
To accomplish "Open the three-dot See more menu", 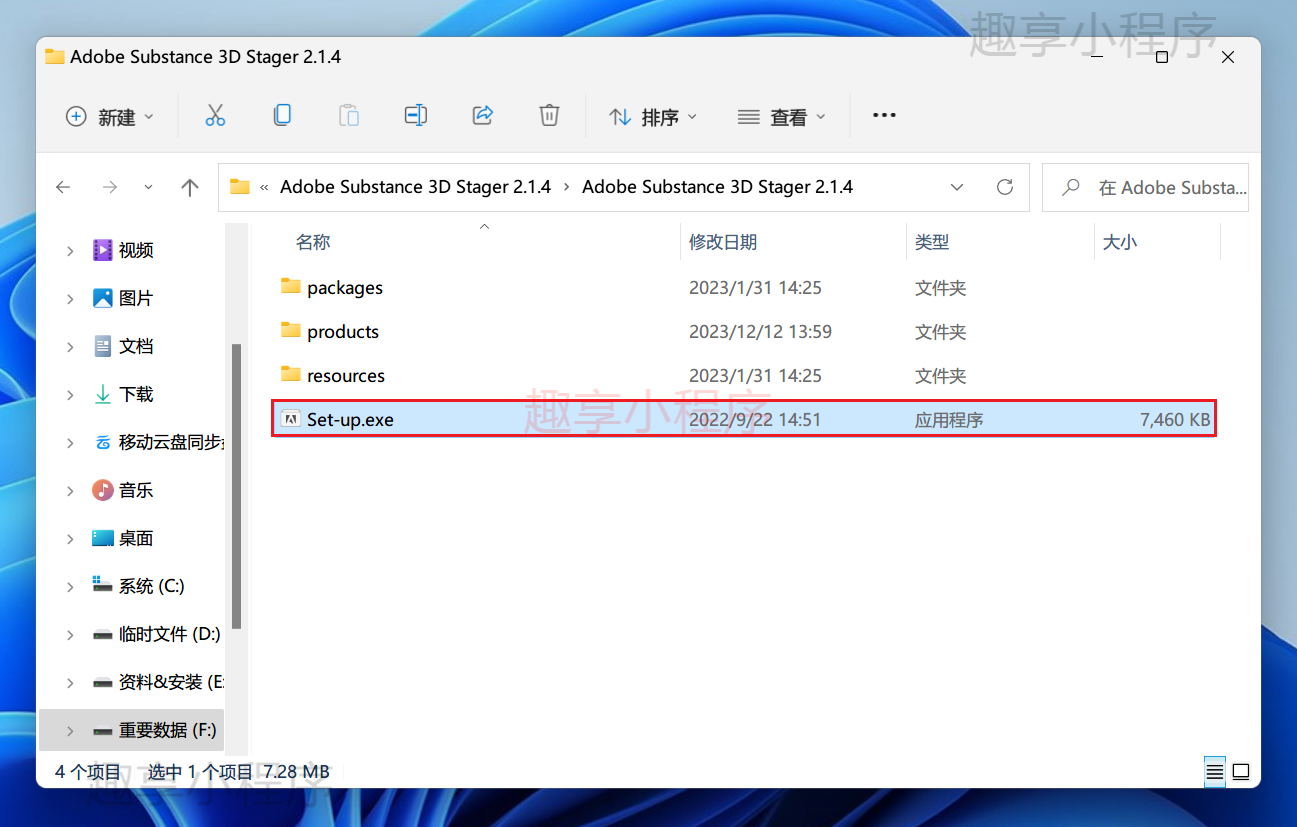I will 884,116.
